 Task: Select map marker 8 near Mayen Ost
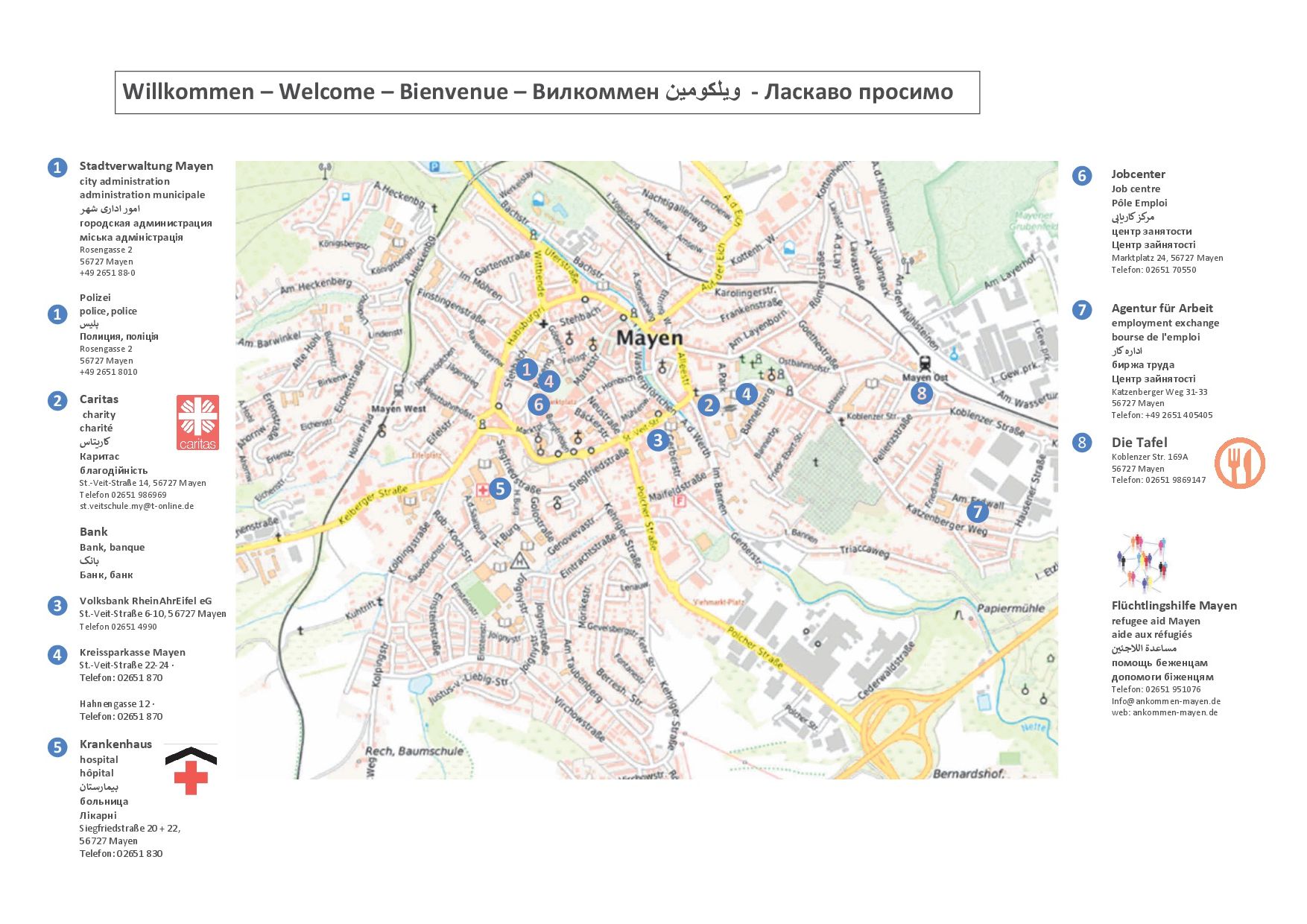pyautogui.click(x=922, y=393)
